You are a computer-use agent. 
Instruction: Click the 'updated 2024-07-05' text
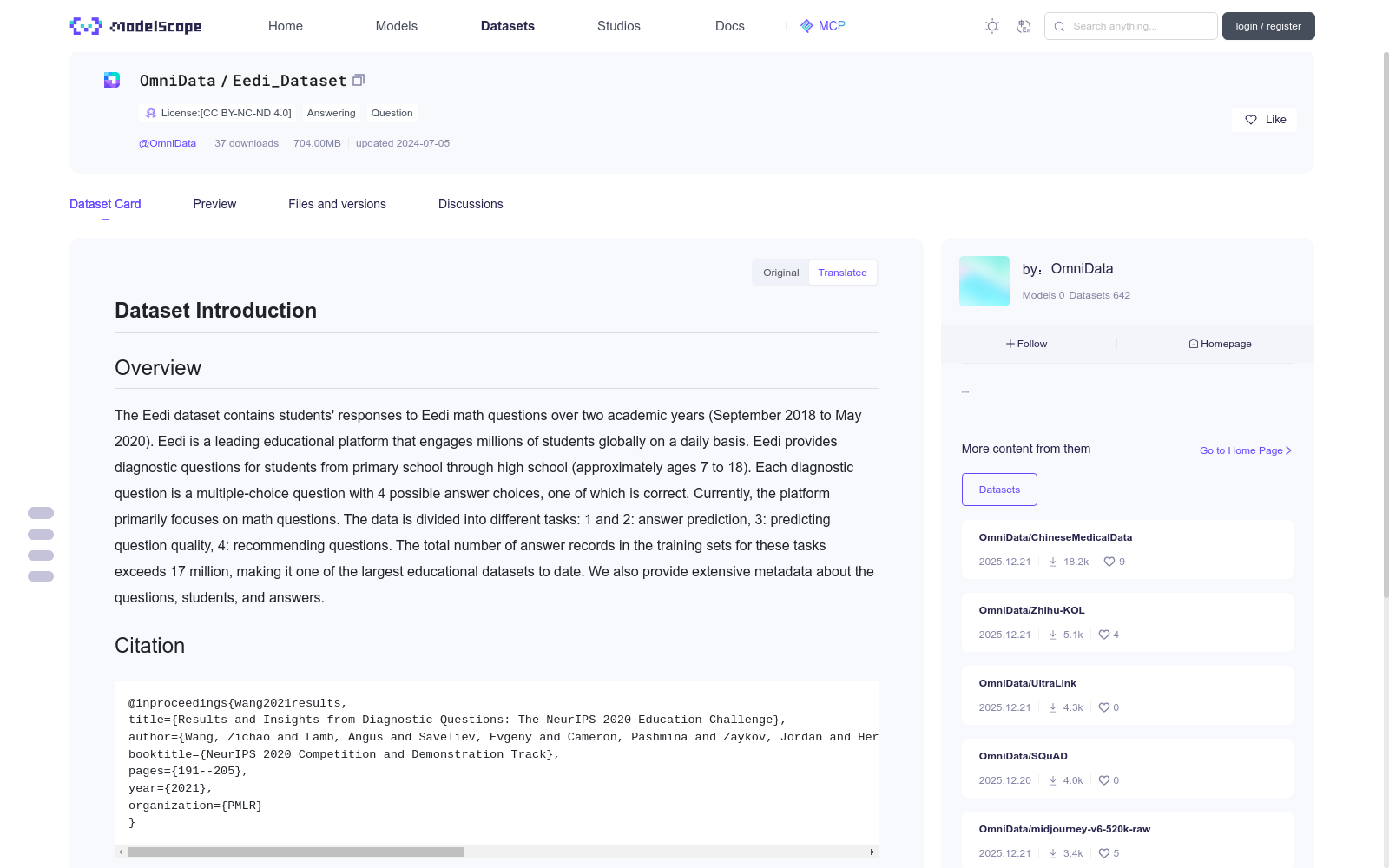tap(403, 143)
